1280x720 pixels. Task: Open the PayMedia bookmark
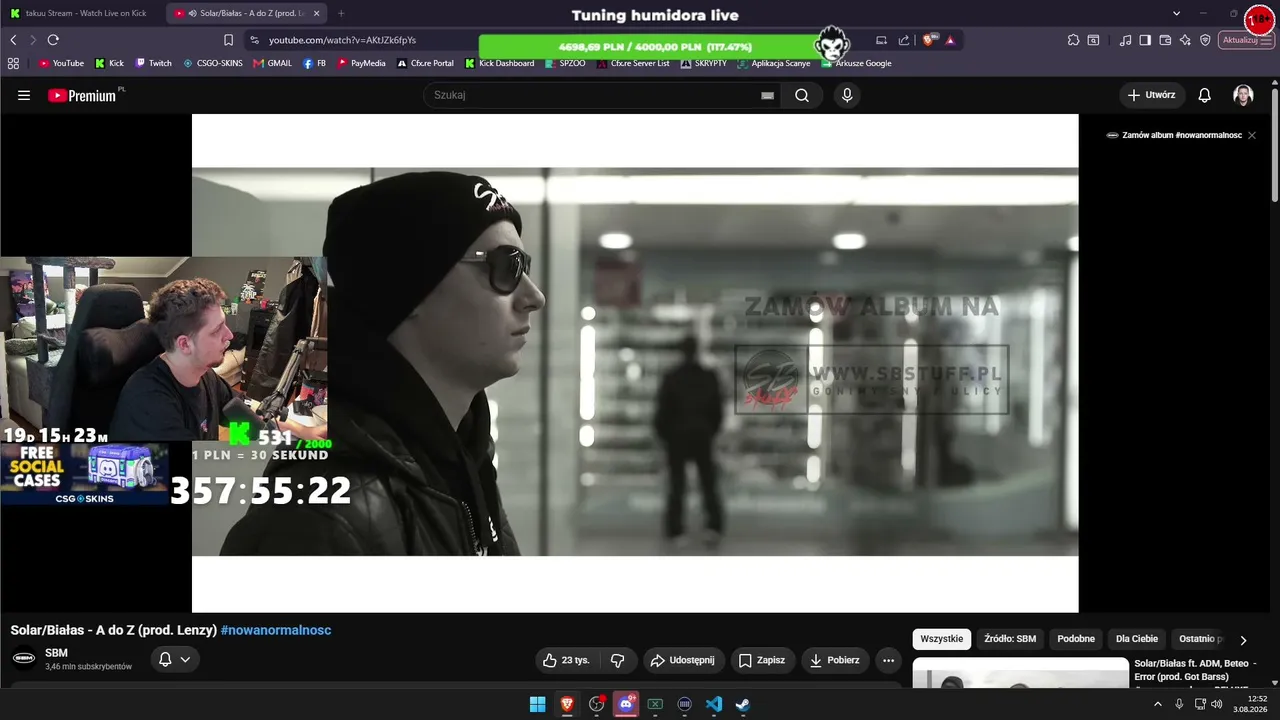click(361, 63)
